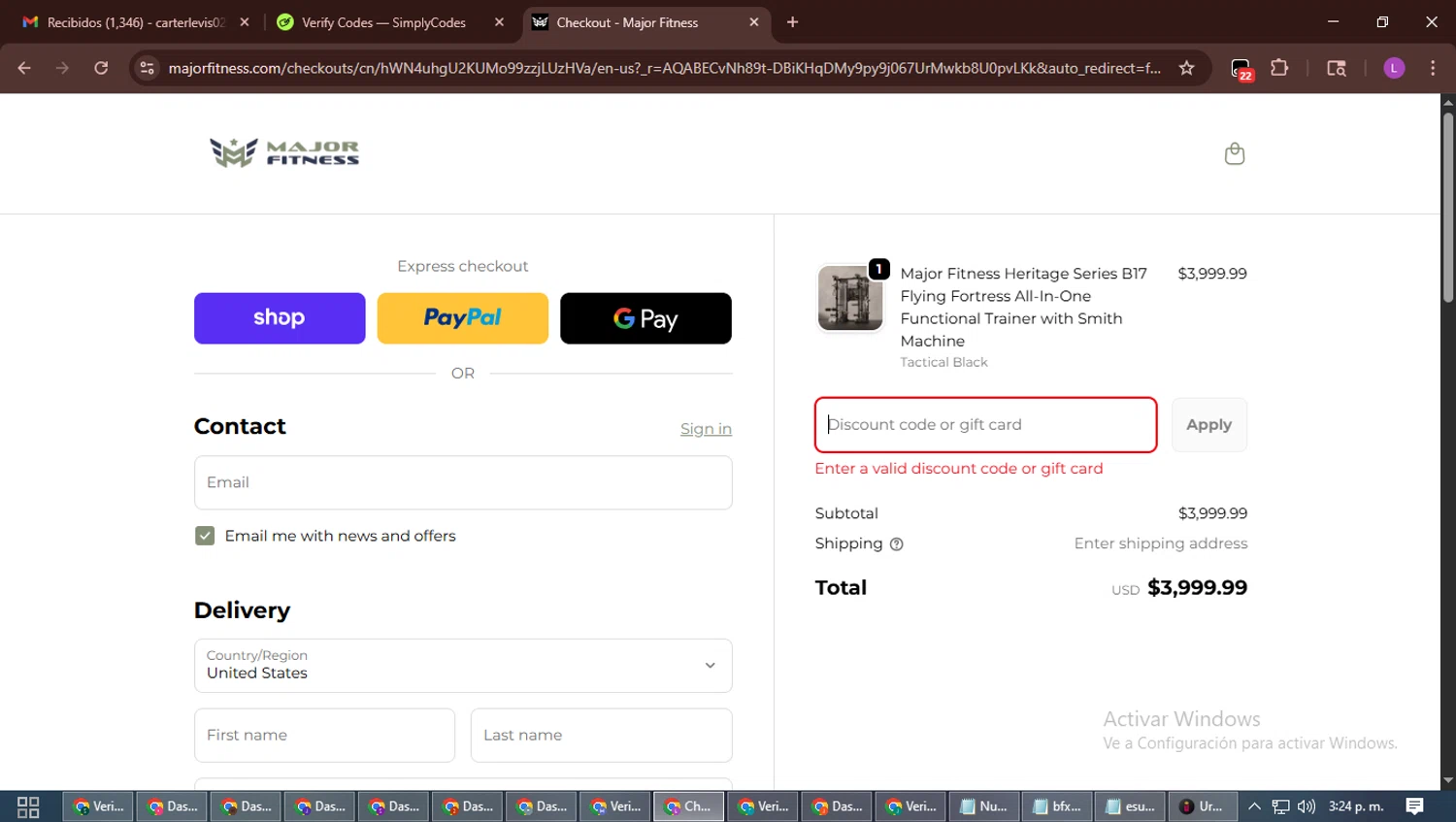
Task: Click the Sign in link
Action: click(706, 429)
